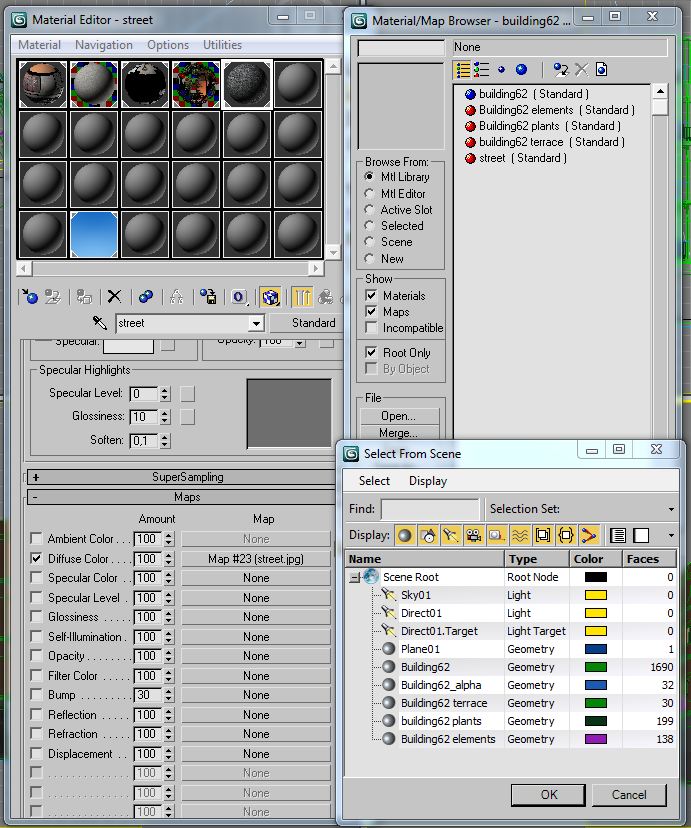Viewport: 691px width, 828px height.
Task: Adjust Bump amount spinner
Action: [168, 695]
